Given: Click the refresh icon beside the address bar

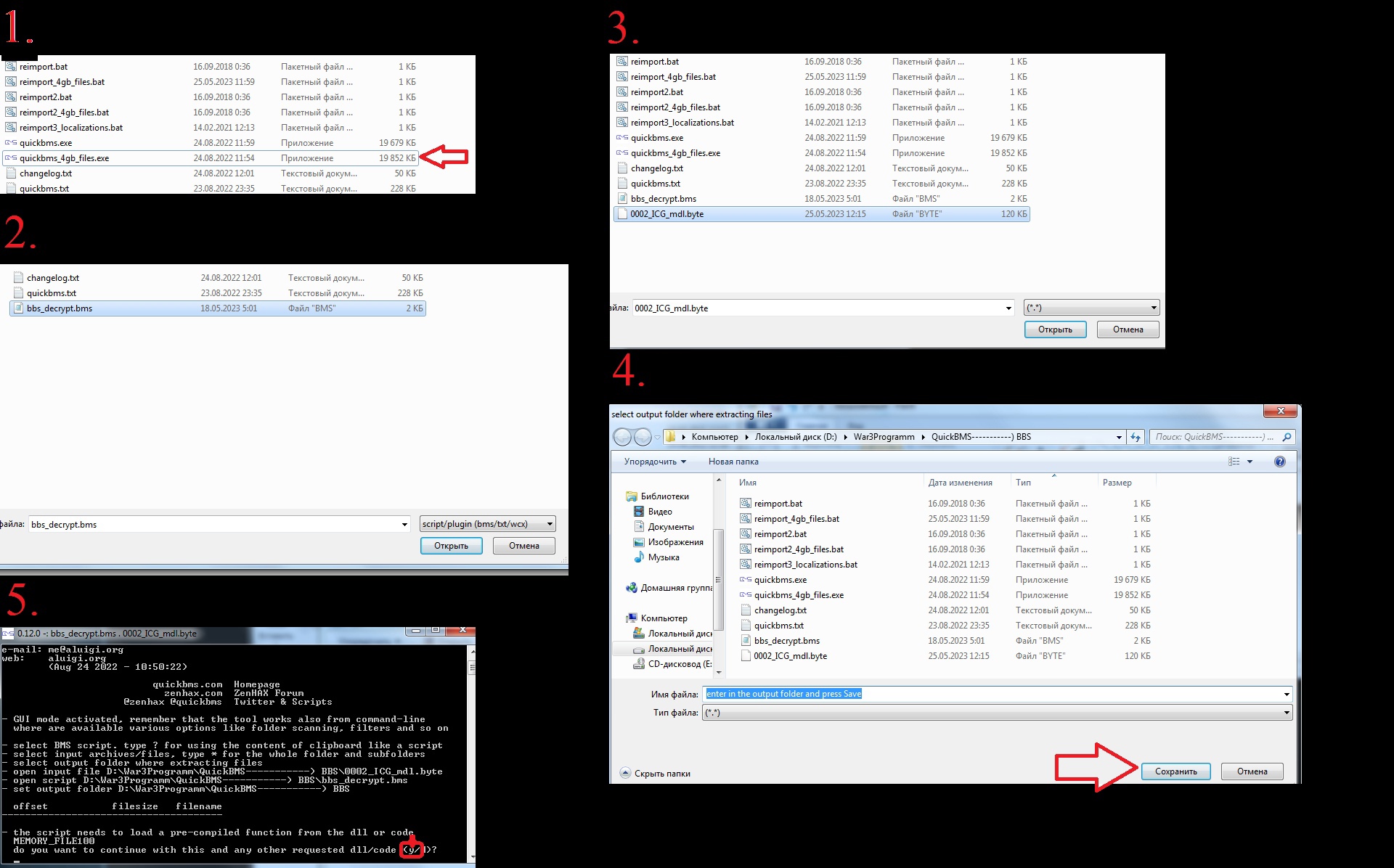Looking at the screenshot, I should (1136, 437).
